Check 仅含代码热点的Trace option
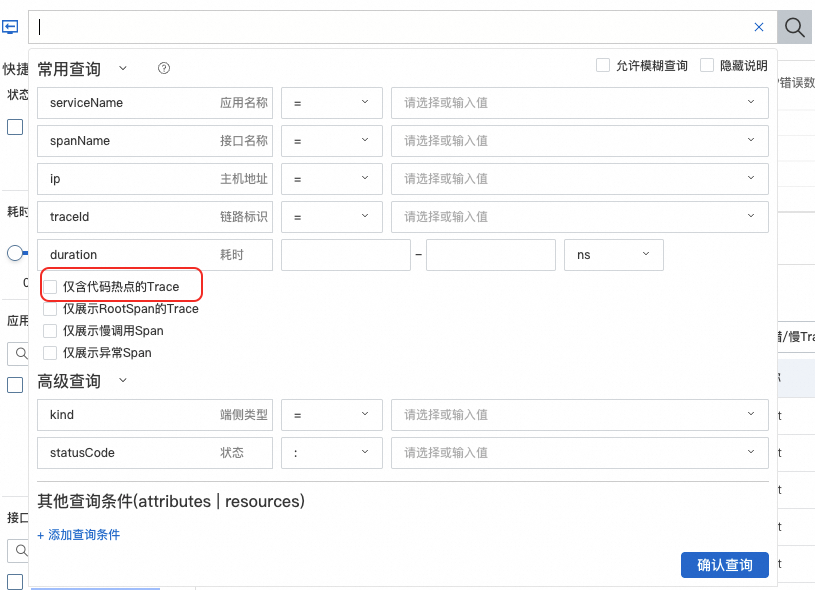This screenshot has height=590, width=815. (50, 286)
